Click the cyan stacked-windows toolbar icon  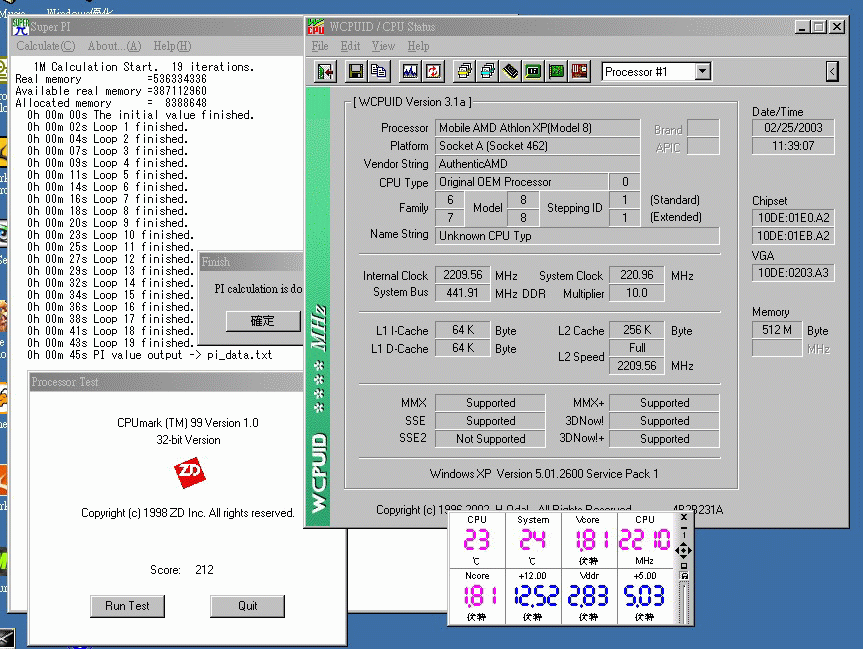(487, 72)
